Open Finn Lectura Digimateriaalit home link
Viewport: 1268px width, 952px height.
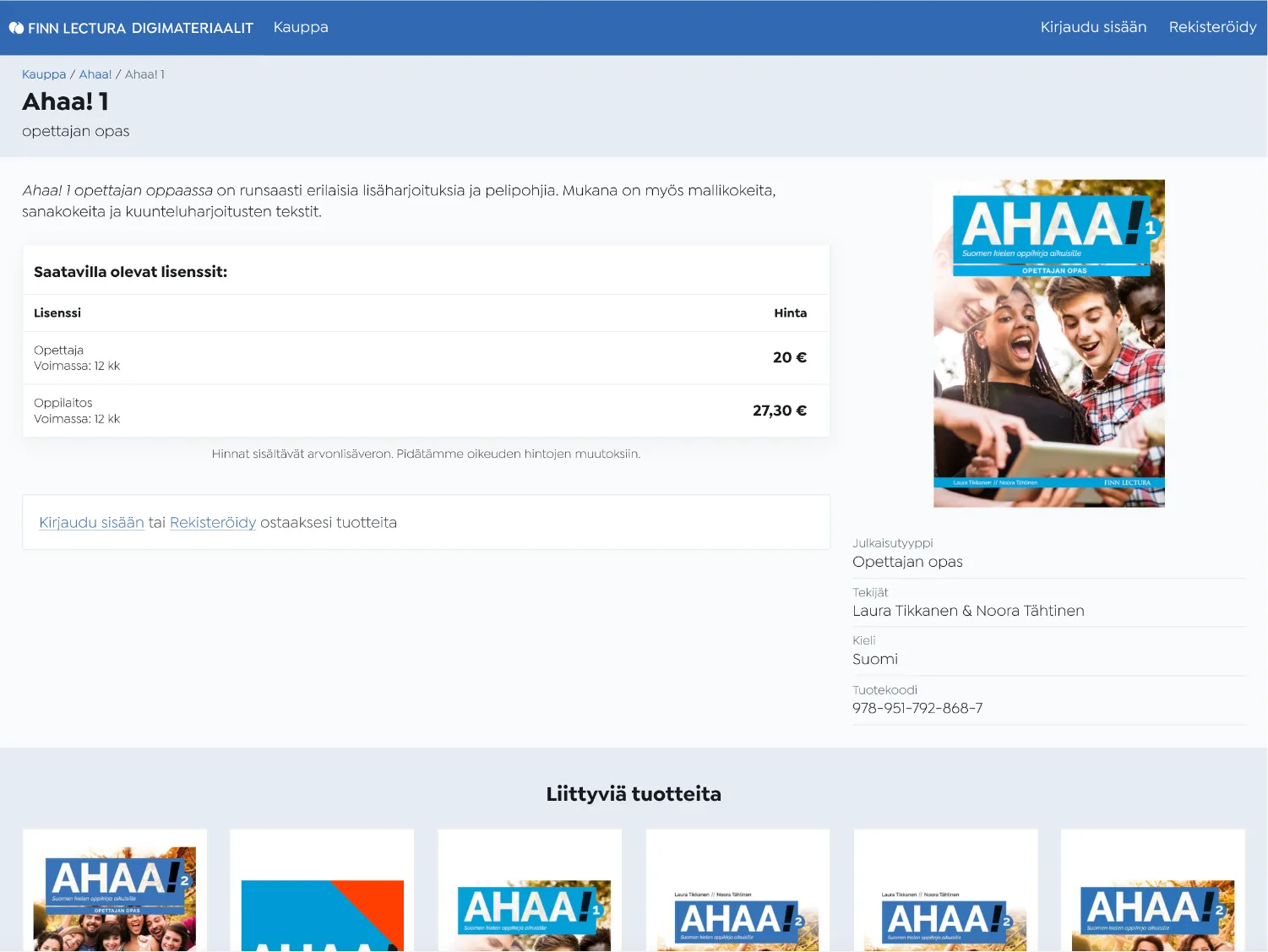pyautogui.click(x=131, y=28)
